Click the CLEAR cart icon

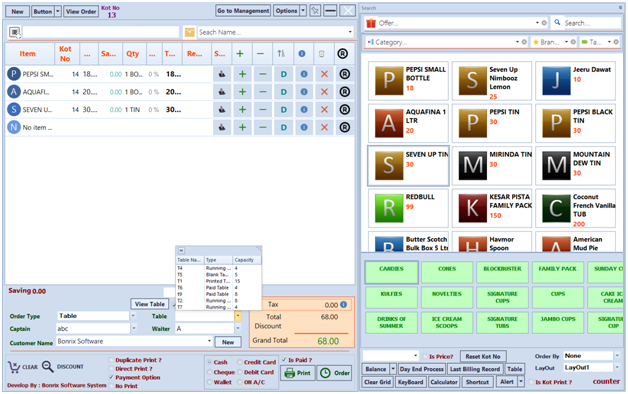(14, 367)
